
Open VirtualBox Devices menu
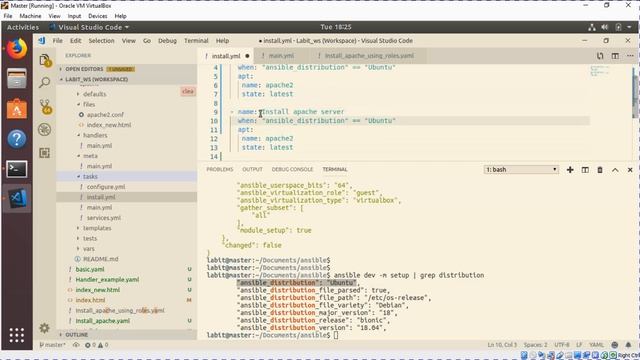(98, 16)
